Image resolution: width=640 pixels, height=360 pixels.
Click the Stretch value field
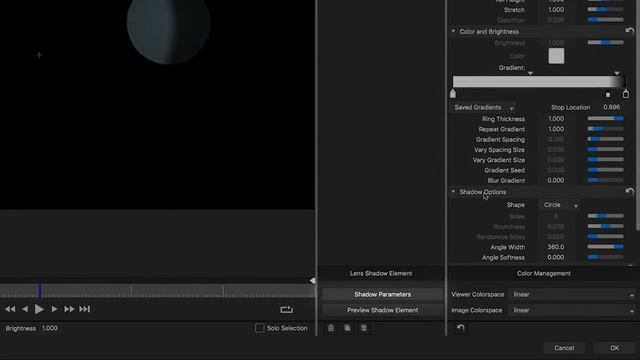[x=556, y=9]
